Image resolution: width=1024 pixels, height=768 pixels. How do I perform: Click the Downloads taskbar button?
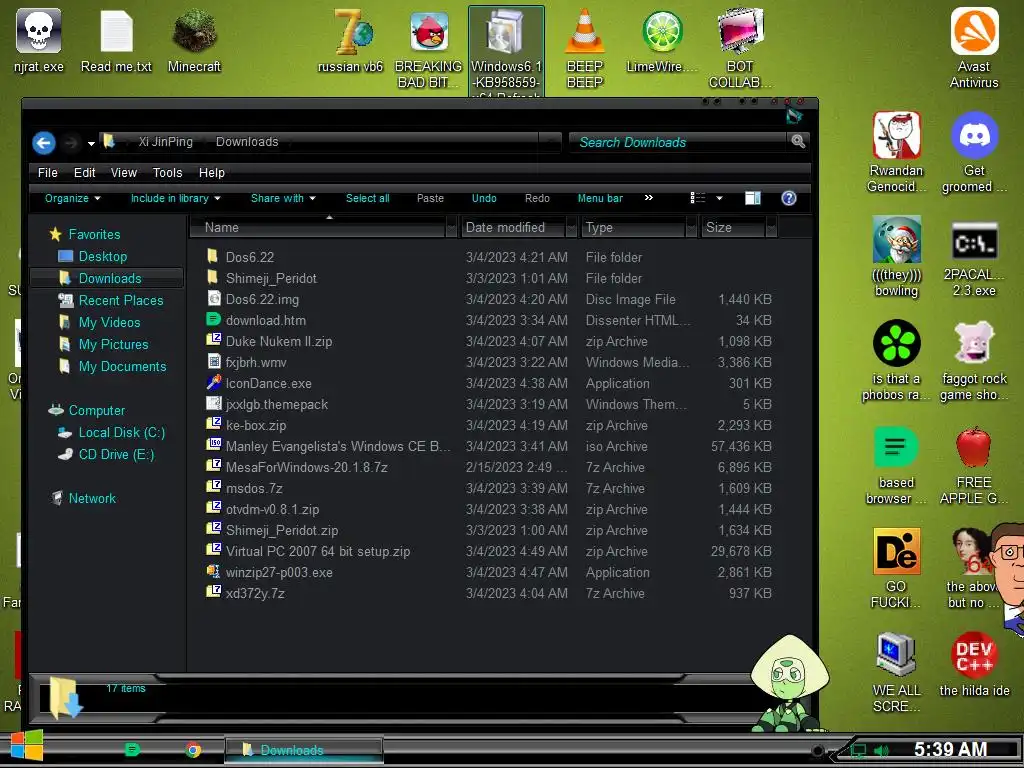tap(304, 750)
